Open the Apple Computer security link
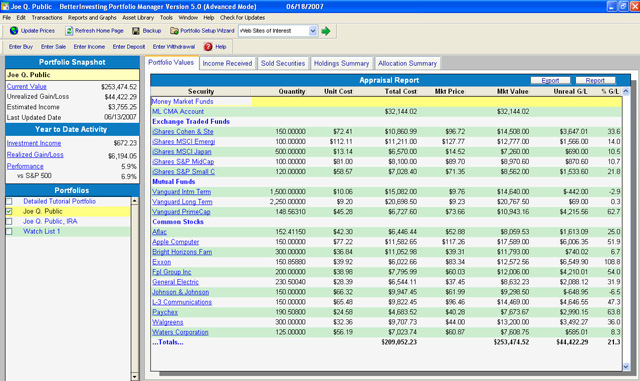Viewport: 640px width, 381px height. pyautogui.click(x=176, y=242)
